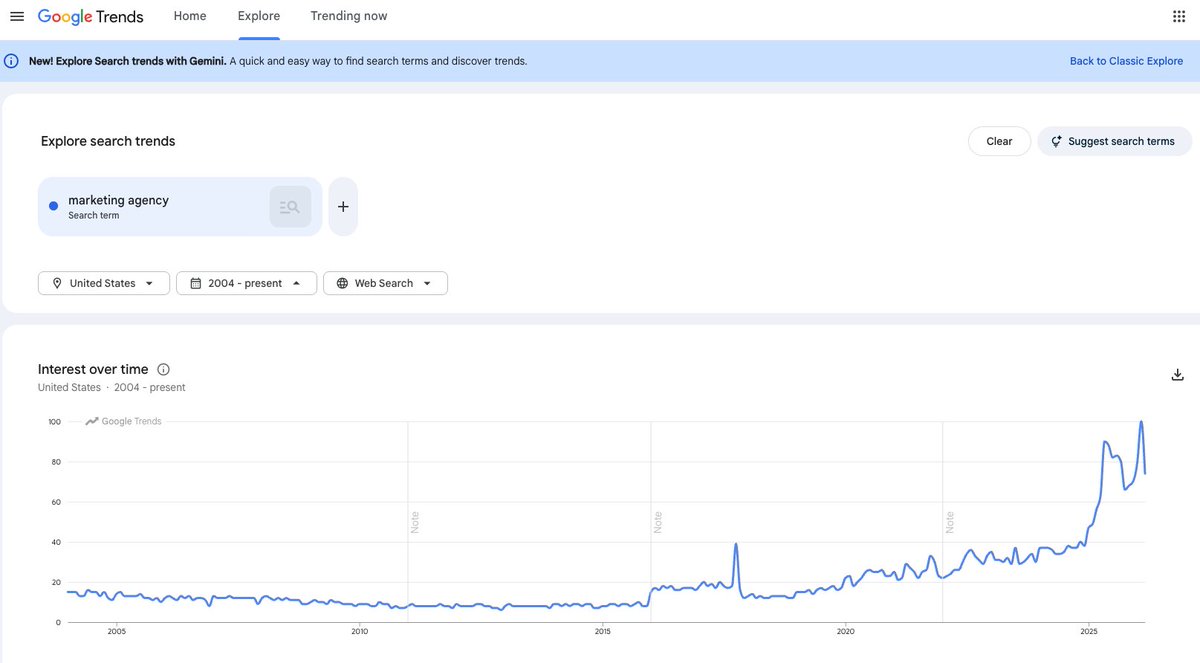Click the 2005 label on the chart axis
The image size is (1200, 663).
pos(117,631)
